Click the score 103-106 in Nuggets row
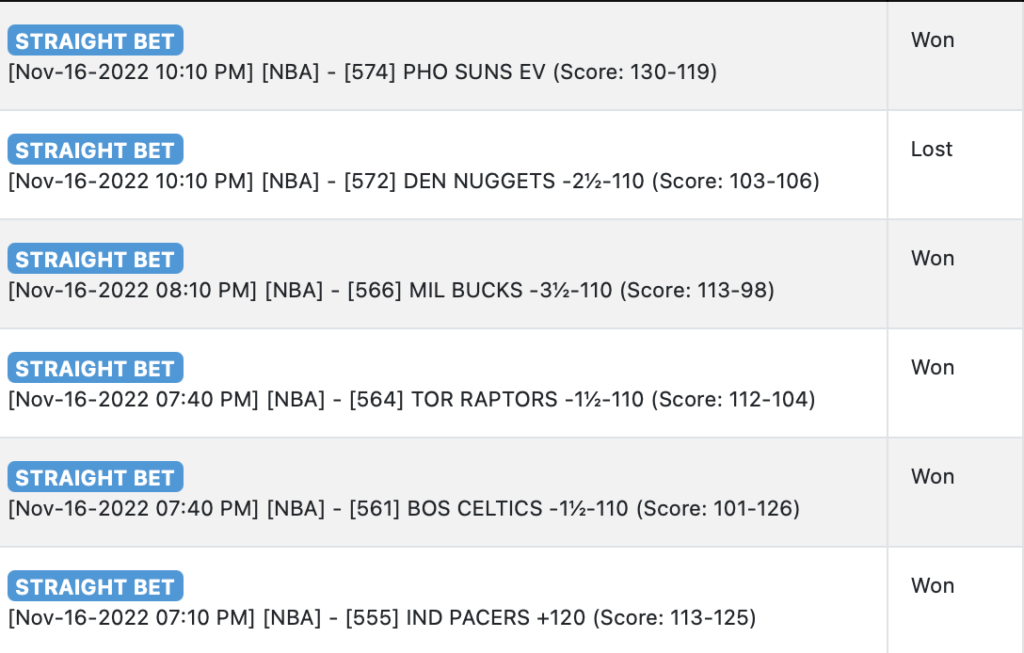Viewport: 1024px width, 653px height. [770, 181]
